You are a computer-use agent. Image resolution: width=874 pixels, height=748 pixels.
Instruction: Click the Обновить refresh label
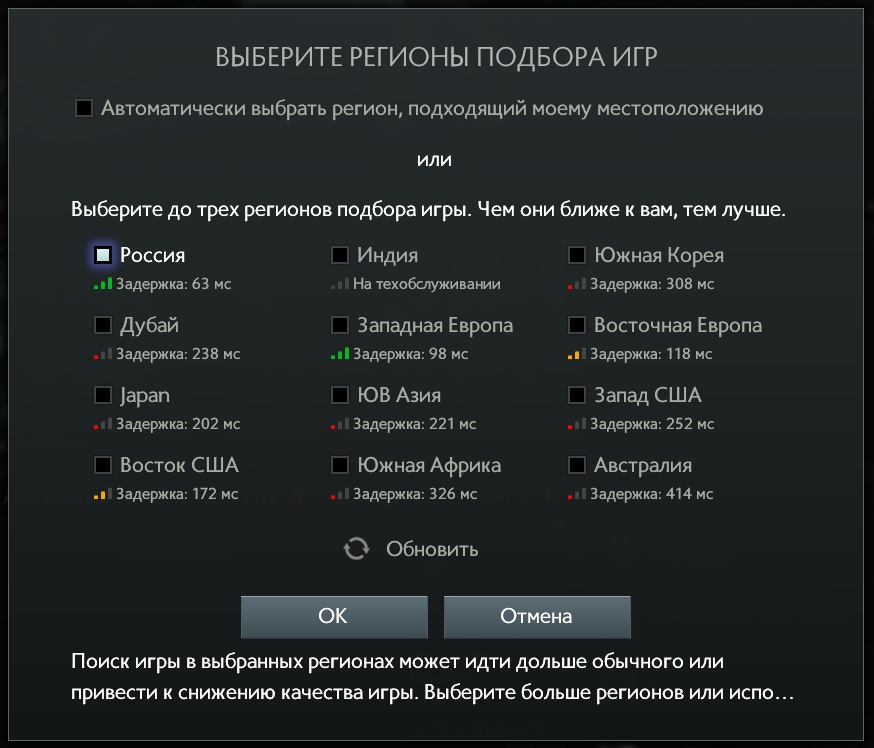coord(432,549)
